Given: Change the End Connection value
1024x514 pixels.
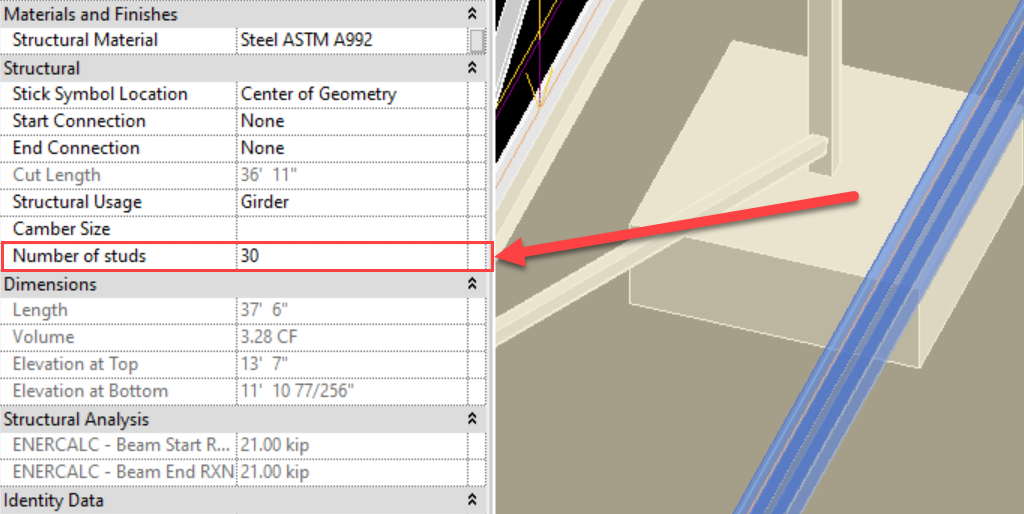Looking at the screenshot, I should point(350,148).
